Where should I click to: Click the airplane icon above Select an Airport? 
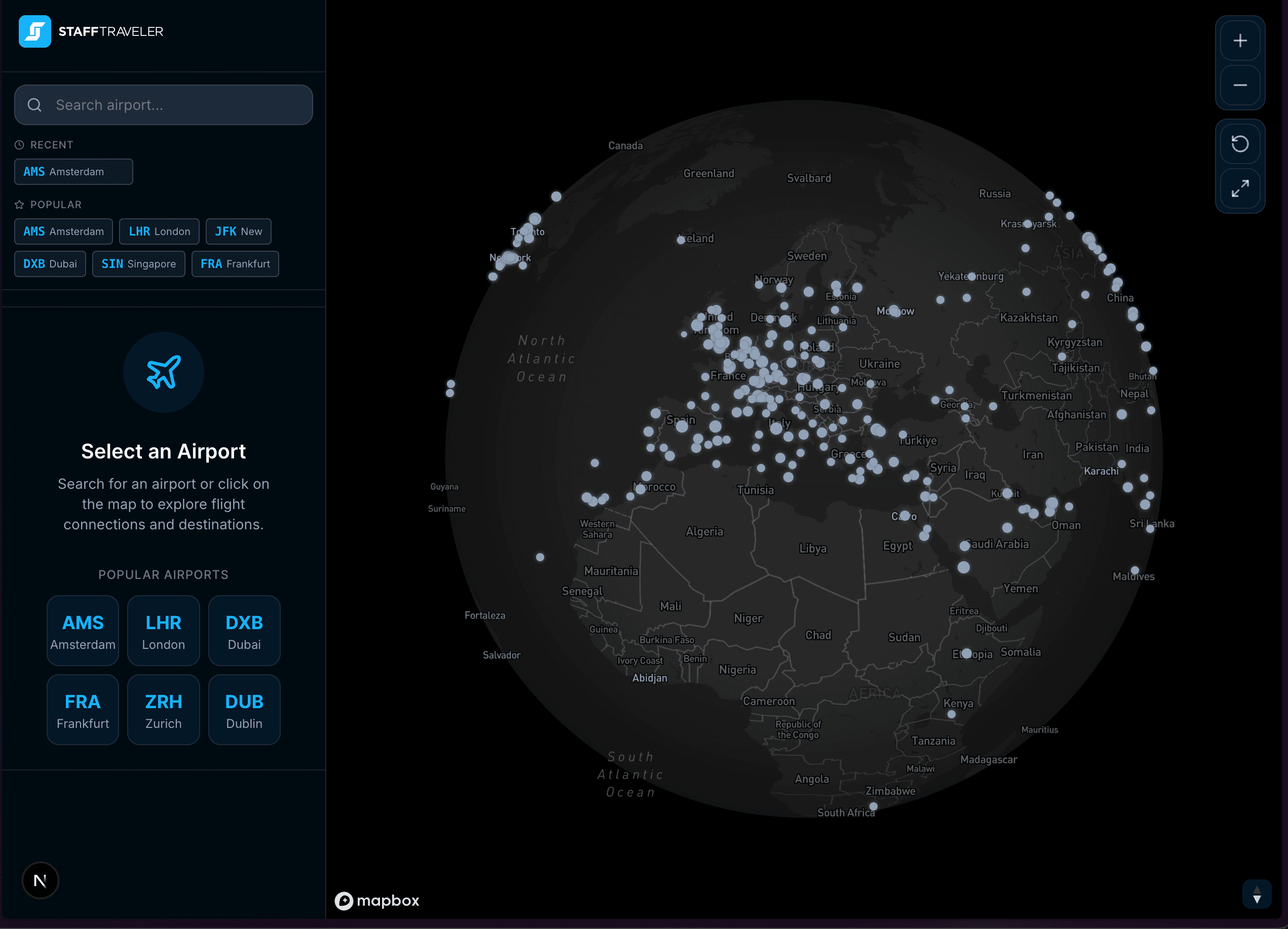(x=164, y=372)
